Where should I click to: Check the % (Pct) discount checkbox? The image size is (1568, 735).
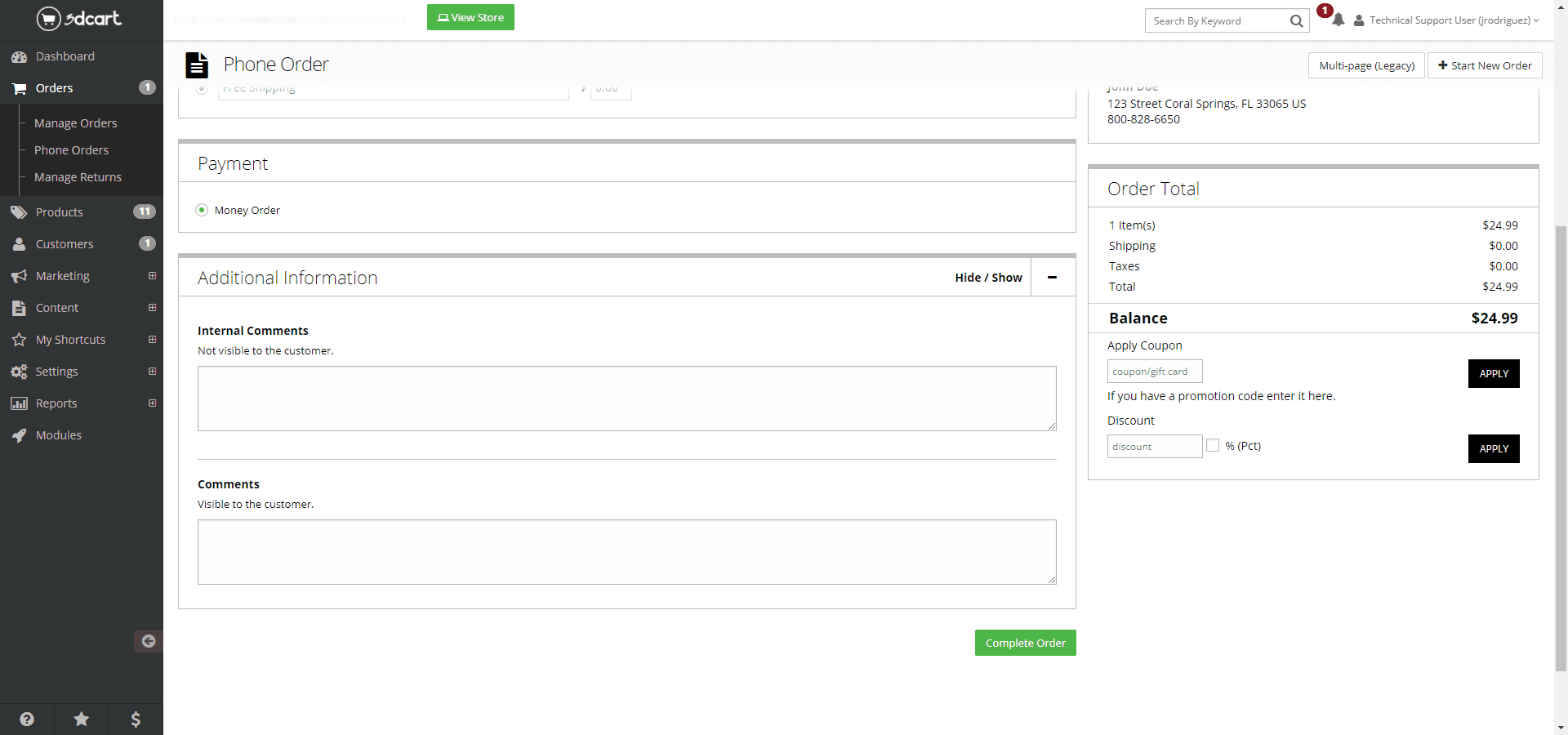point(1213,445)
